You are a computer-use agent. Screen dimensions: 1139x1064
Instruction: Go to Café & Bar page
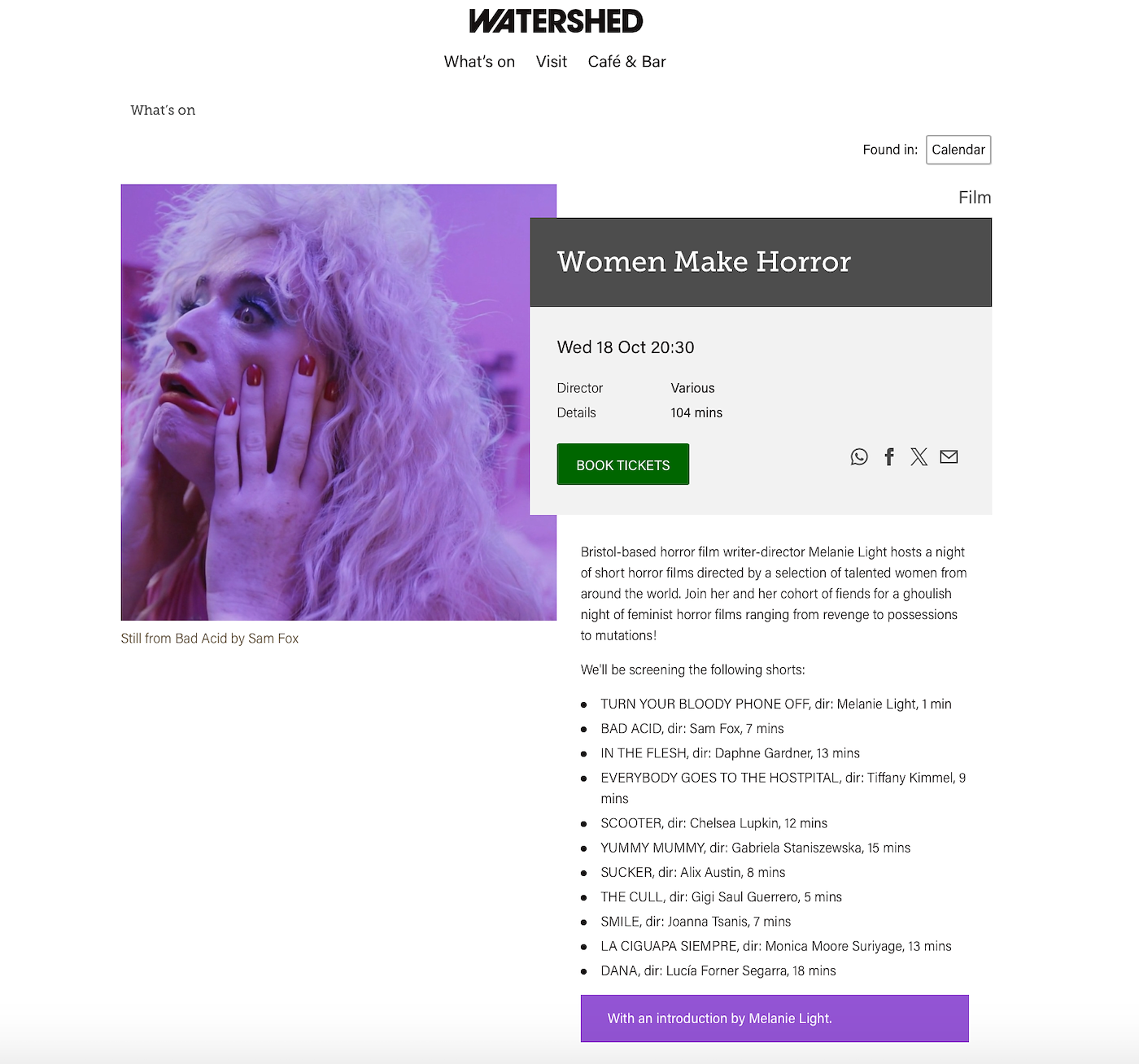626,62
